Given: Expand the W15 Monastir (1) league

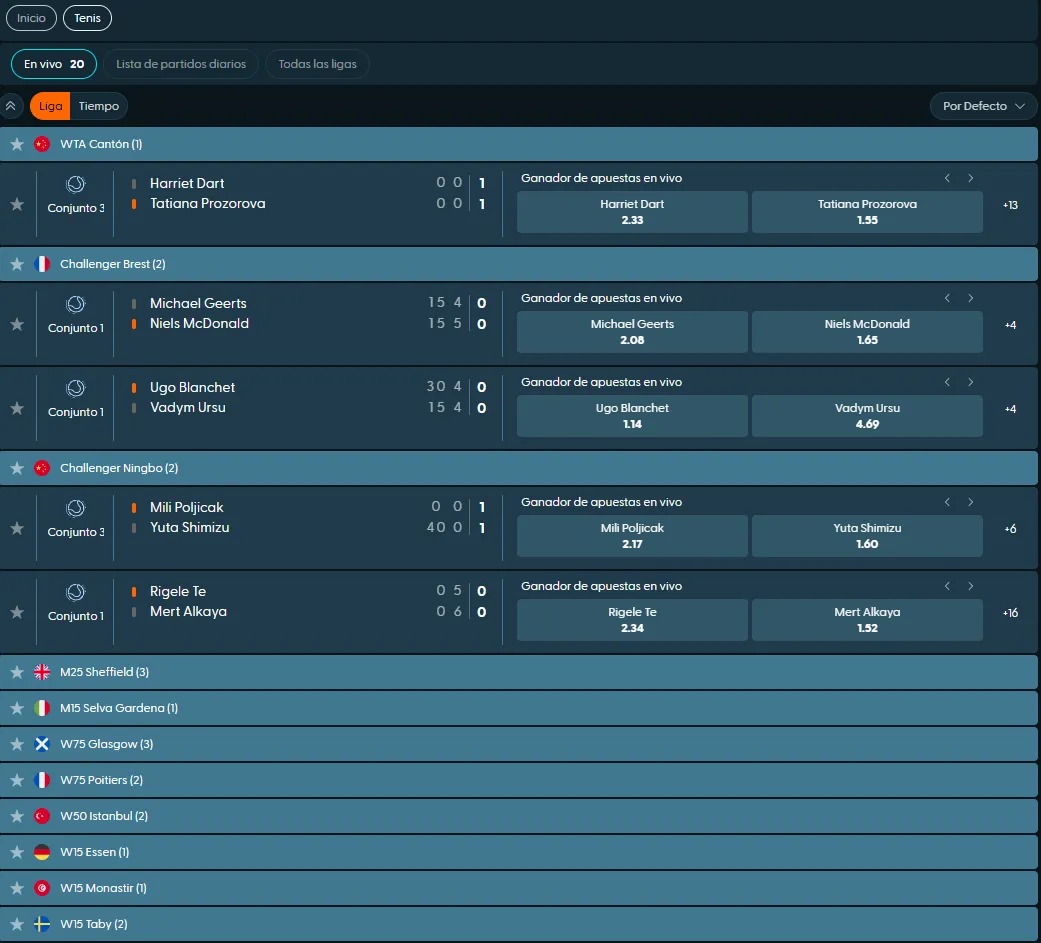Looking at the screenshot, I should point(519,888).
